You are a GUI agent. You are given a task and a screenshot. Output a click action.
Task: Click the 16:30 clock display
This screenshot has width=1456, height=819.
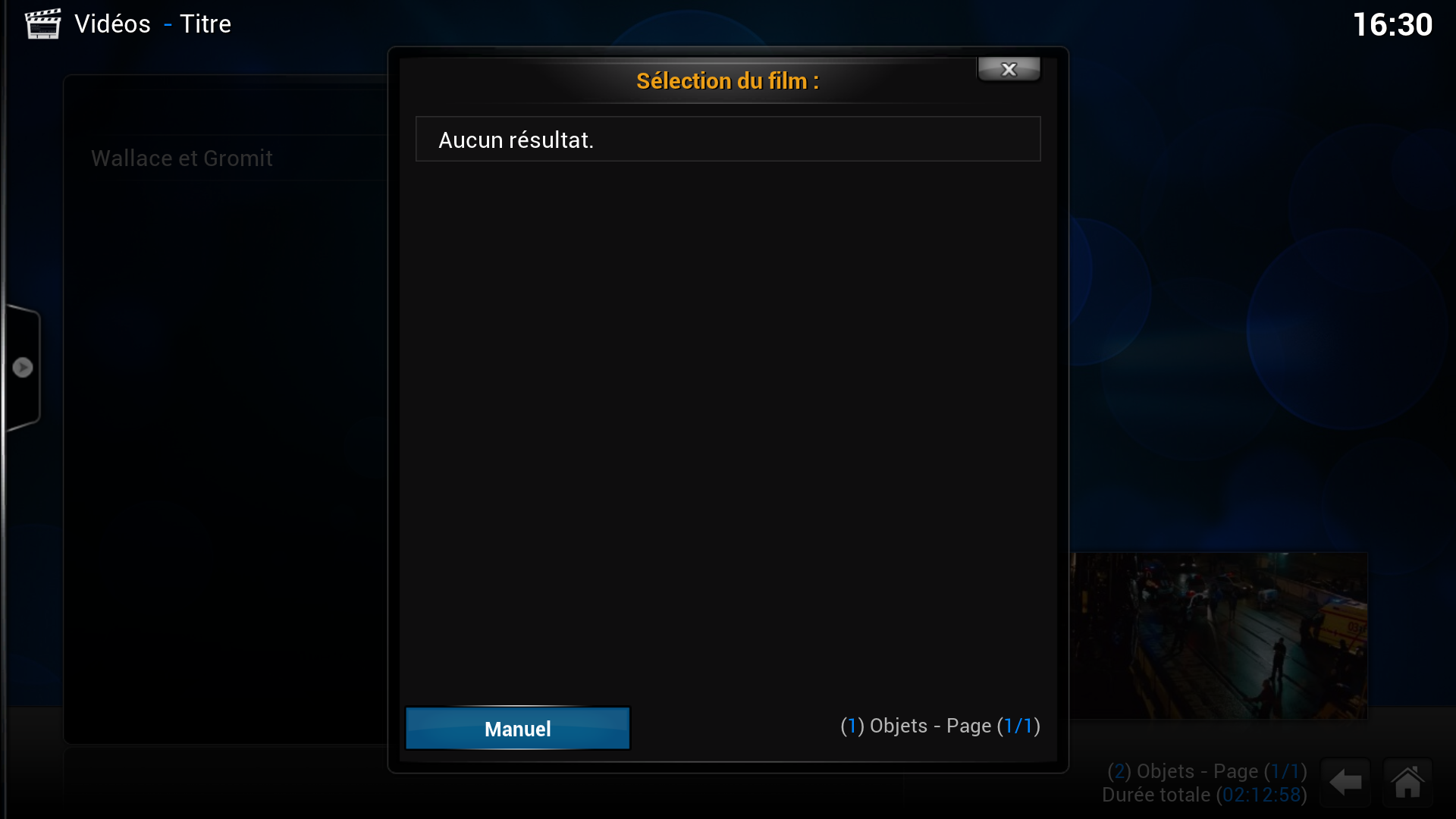coord(1393,25)
